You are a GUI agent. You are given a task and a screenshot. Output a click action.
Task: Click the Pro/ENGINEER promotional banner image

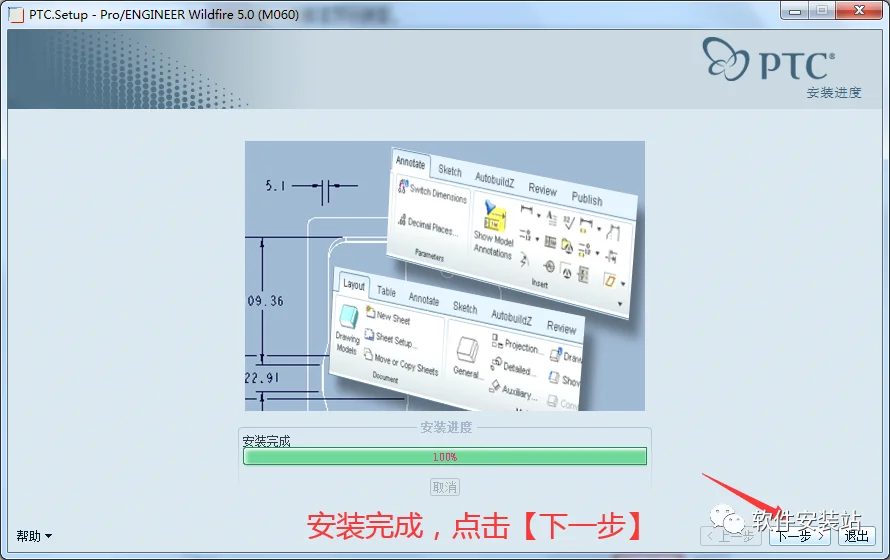pyautogui.click(x=444, y=276)
